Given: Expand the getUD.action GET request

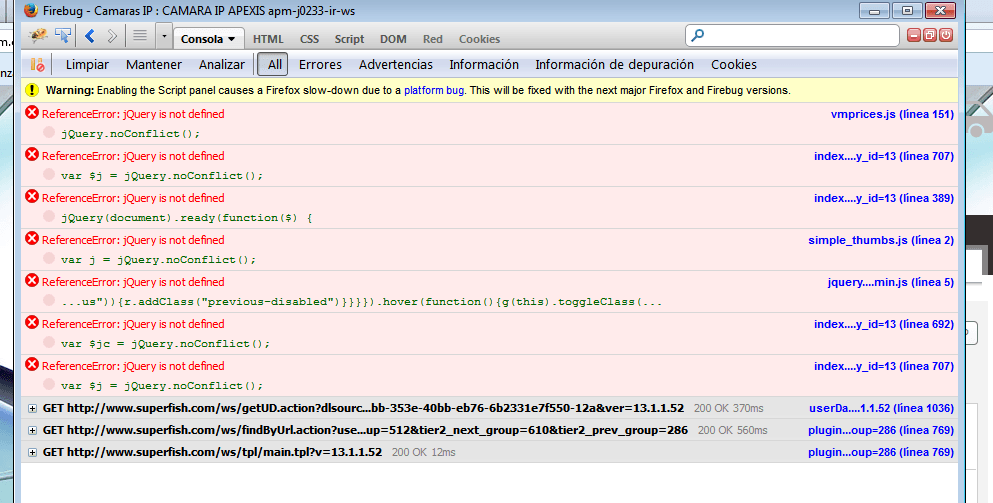Looking at the screenshot, I should [x=32, y=409].
